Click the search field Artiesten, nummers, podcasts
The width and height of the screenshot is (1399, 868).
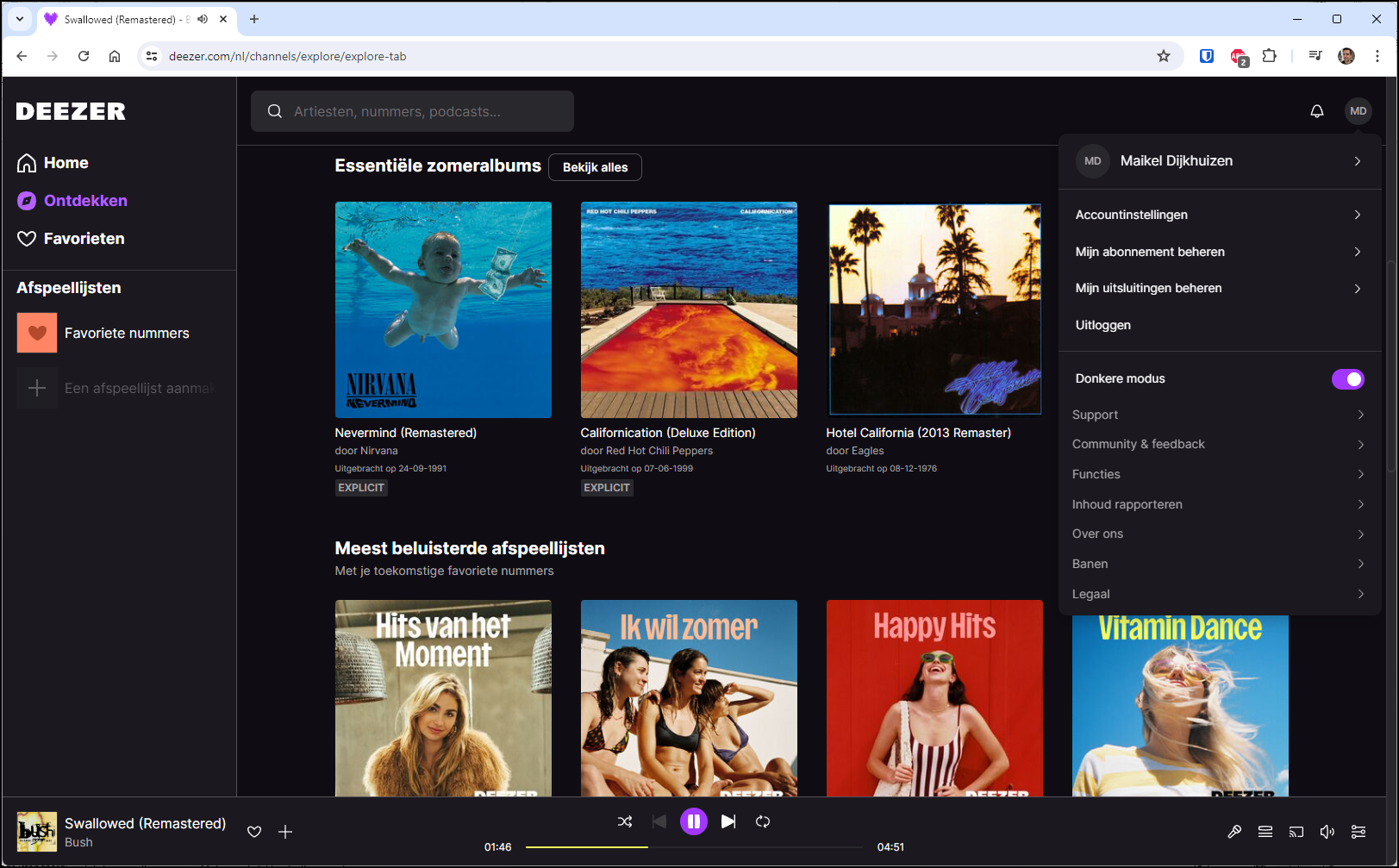(x=412, y=111)
